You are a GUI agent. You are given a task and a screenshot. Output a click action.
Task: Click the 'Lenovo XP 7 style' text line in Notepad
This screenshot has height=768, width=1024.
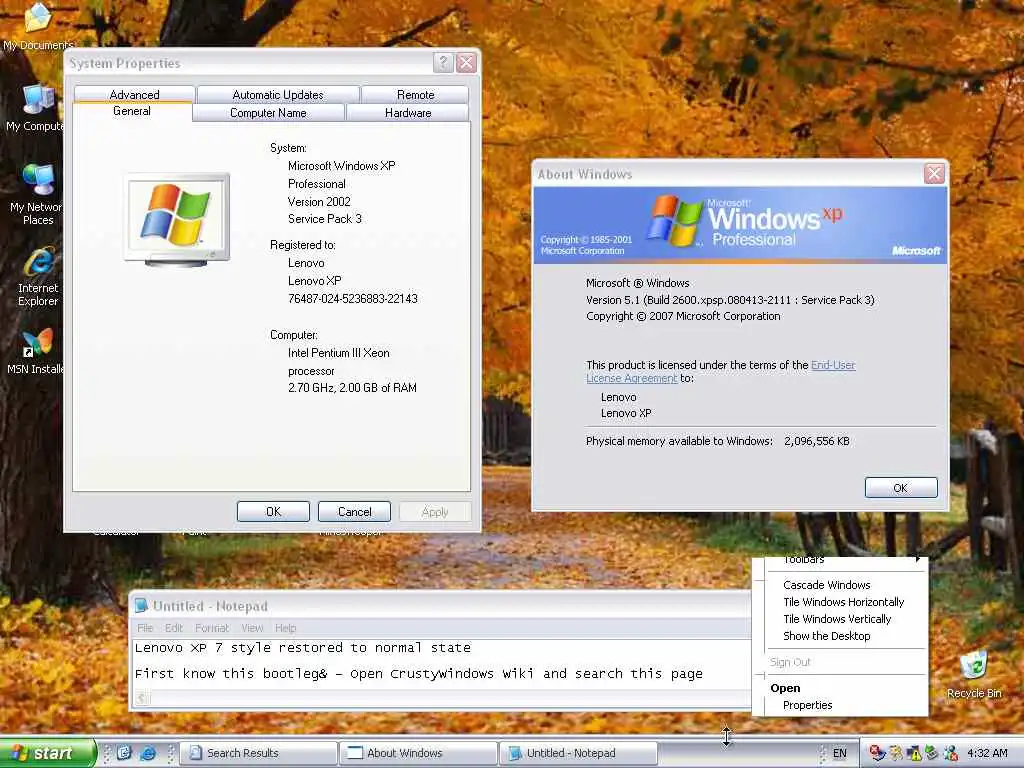(302, 648)
